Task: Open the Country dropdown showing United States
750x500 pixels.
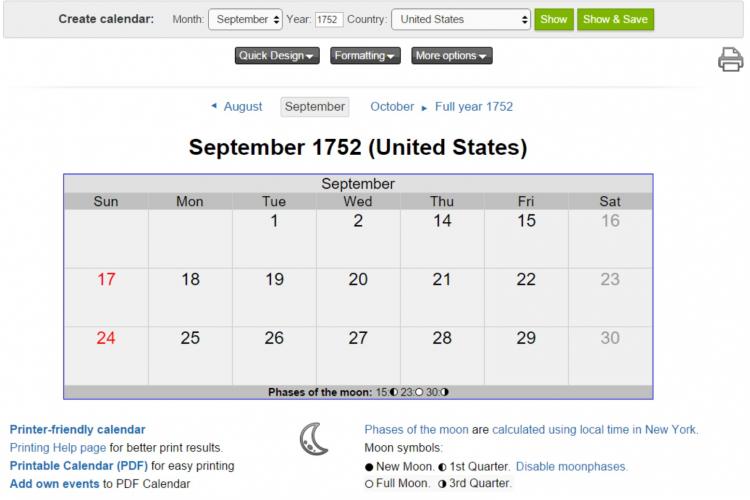Action: click(461, 20)
